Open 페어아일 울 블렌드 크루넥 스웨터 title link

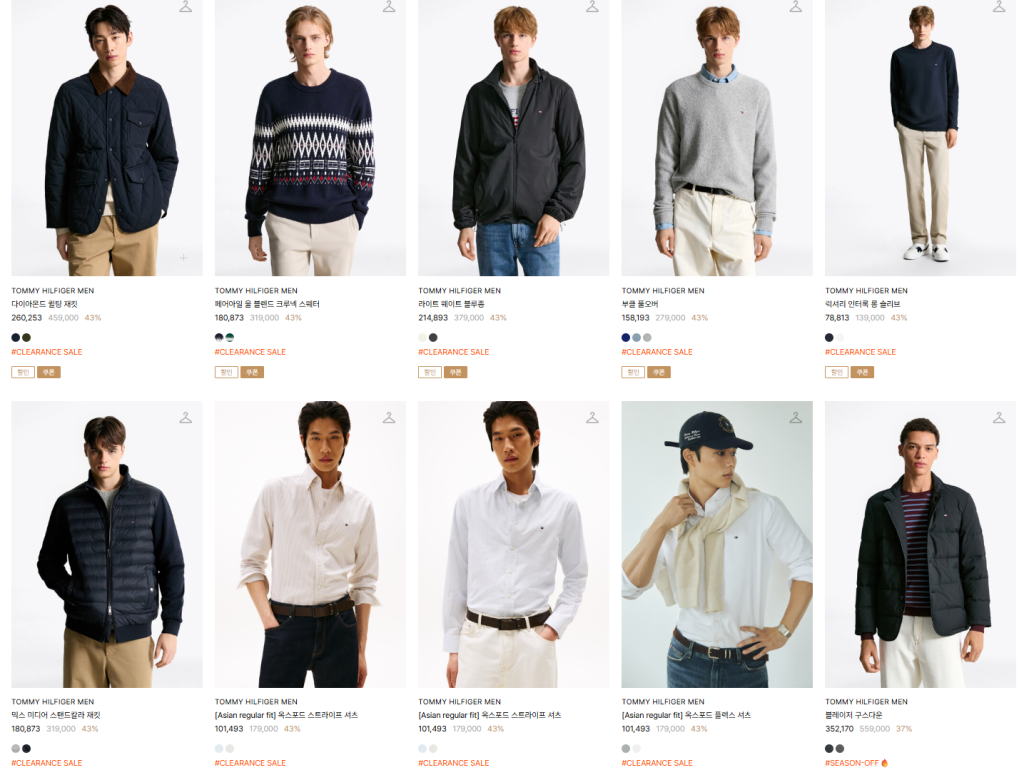(x=260, y=304)
